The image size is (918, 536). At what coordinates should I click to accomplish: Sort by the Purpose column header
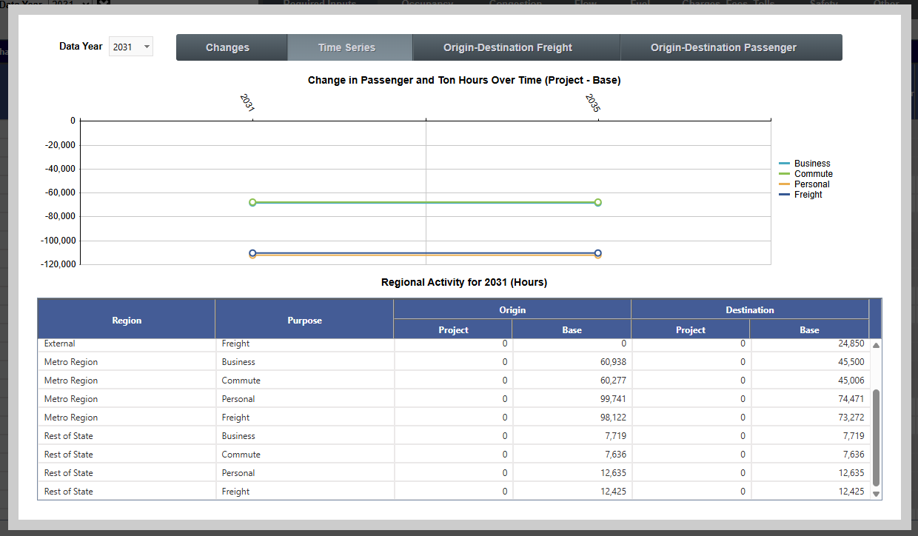(304, 320)
